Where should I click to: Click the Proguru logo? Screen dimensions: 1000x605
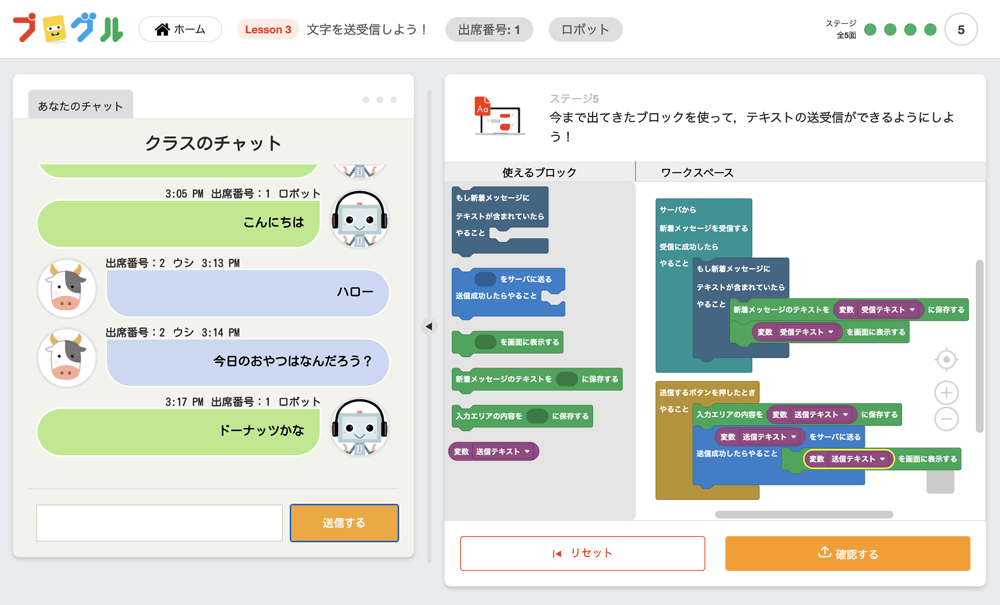[68, 29]
